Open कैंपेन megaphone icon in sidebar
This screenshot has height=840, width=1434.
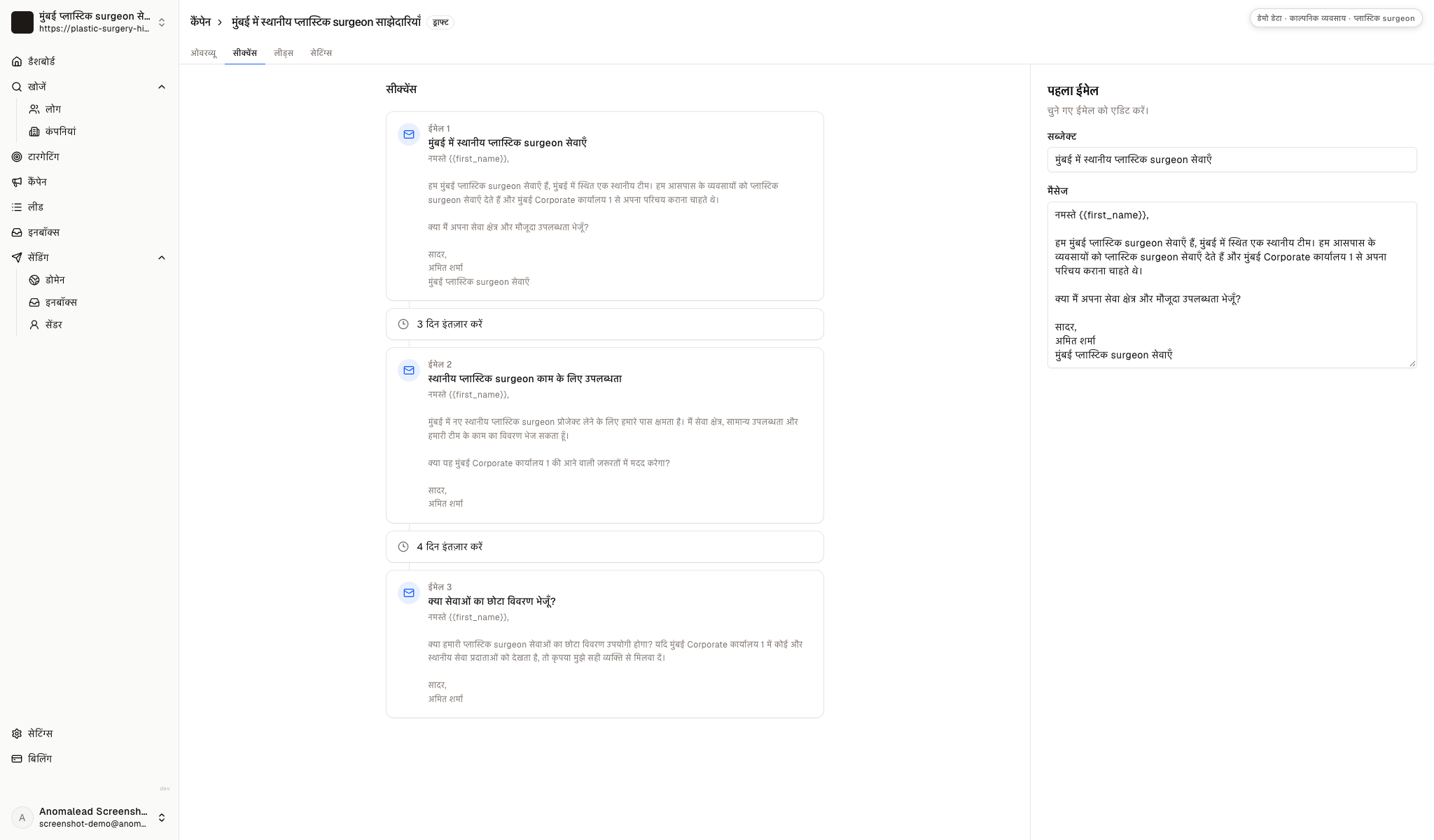[x=17, y=182]
